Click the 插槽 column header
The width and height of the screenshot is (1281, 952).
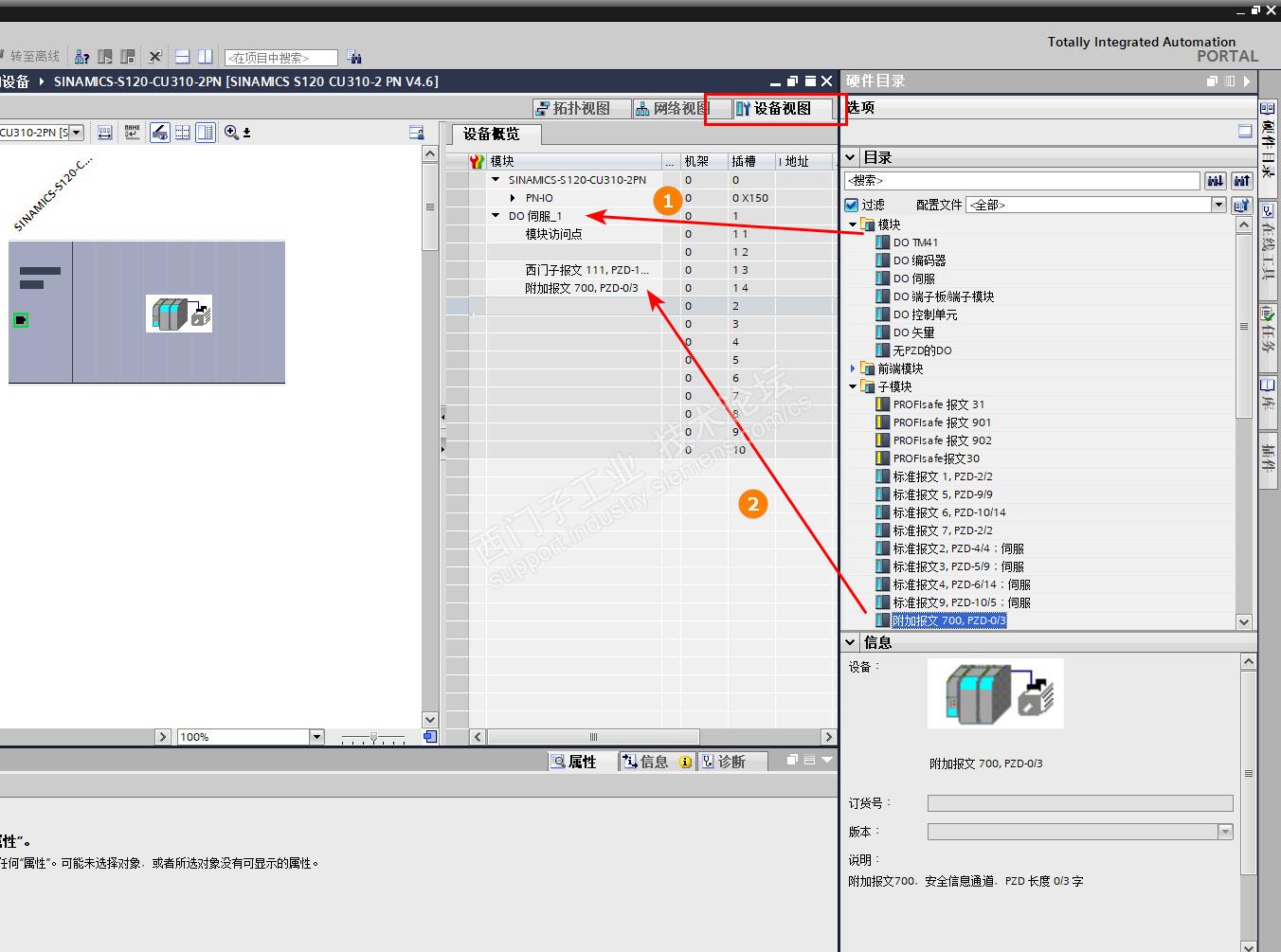[751, 162]
